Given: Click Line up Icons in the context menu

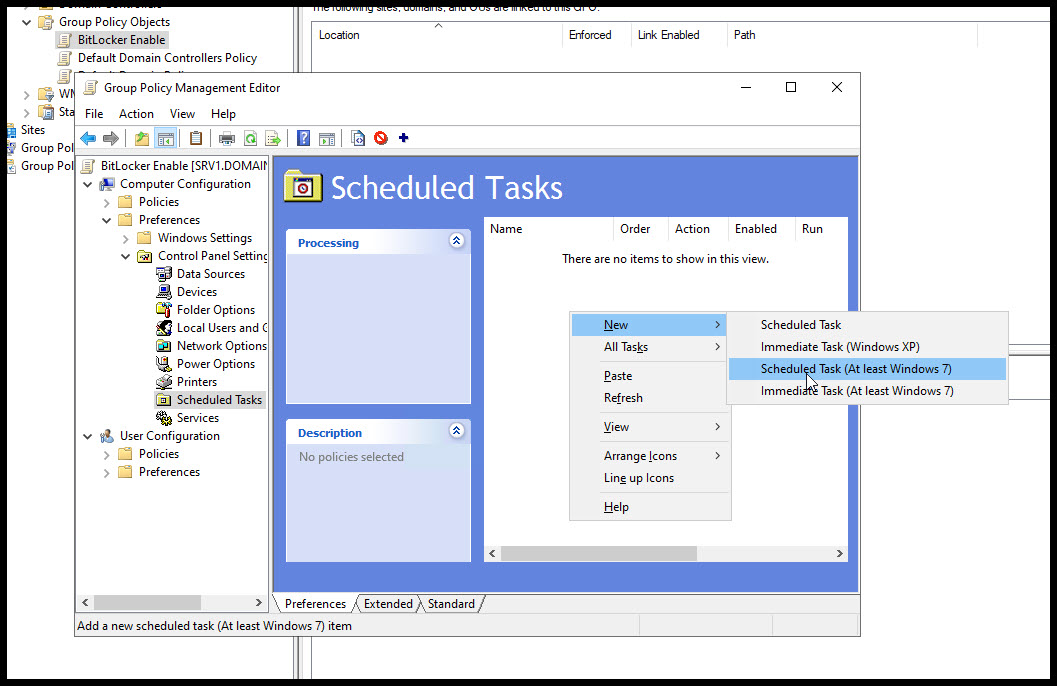Looking at the screenshot, I should (640, 478).
